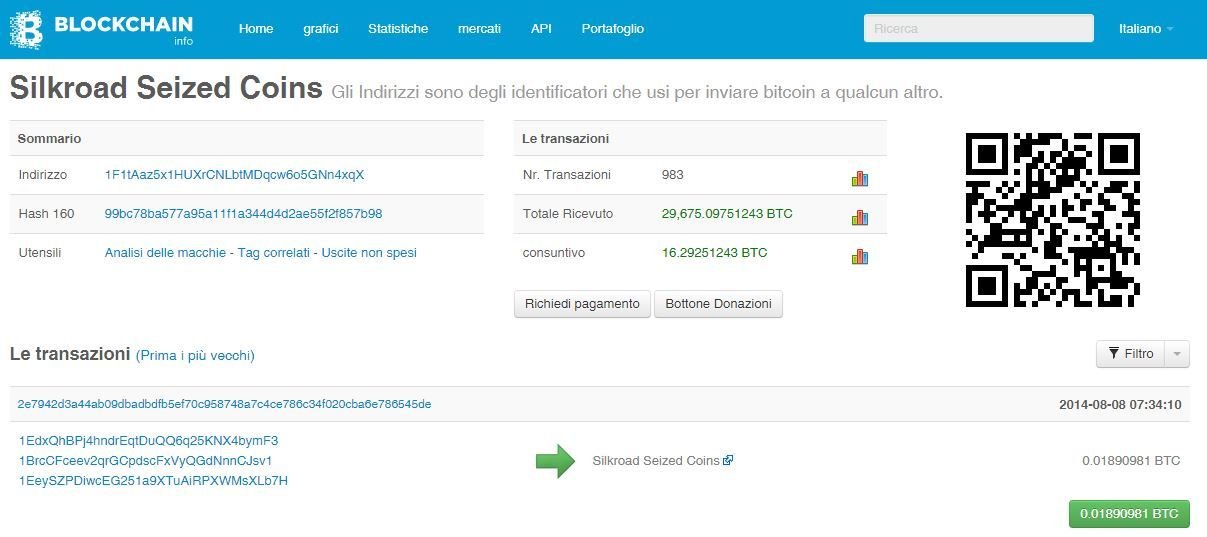1207x537 pixels.
Task: Open address 1BrcCFceev2qrGCpdscFxVyQGdNnnCJsv1
Action: (x=145, y=461)
